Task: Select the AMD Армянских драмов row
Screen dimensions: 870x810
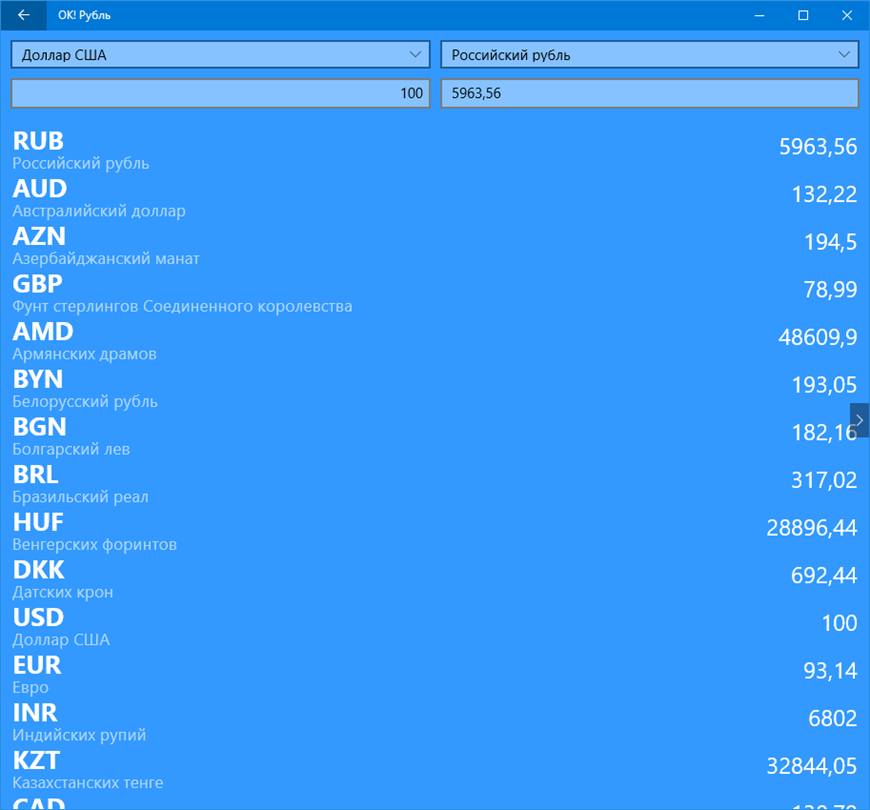Action: (435, 340)
